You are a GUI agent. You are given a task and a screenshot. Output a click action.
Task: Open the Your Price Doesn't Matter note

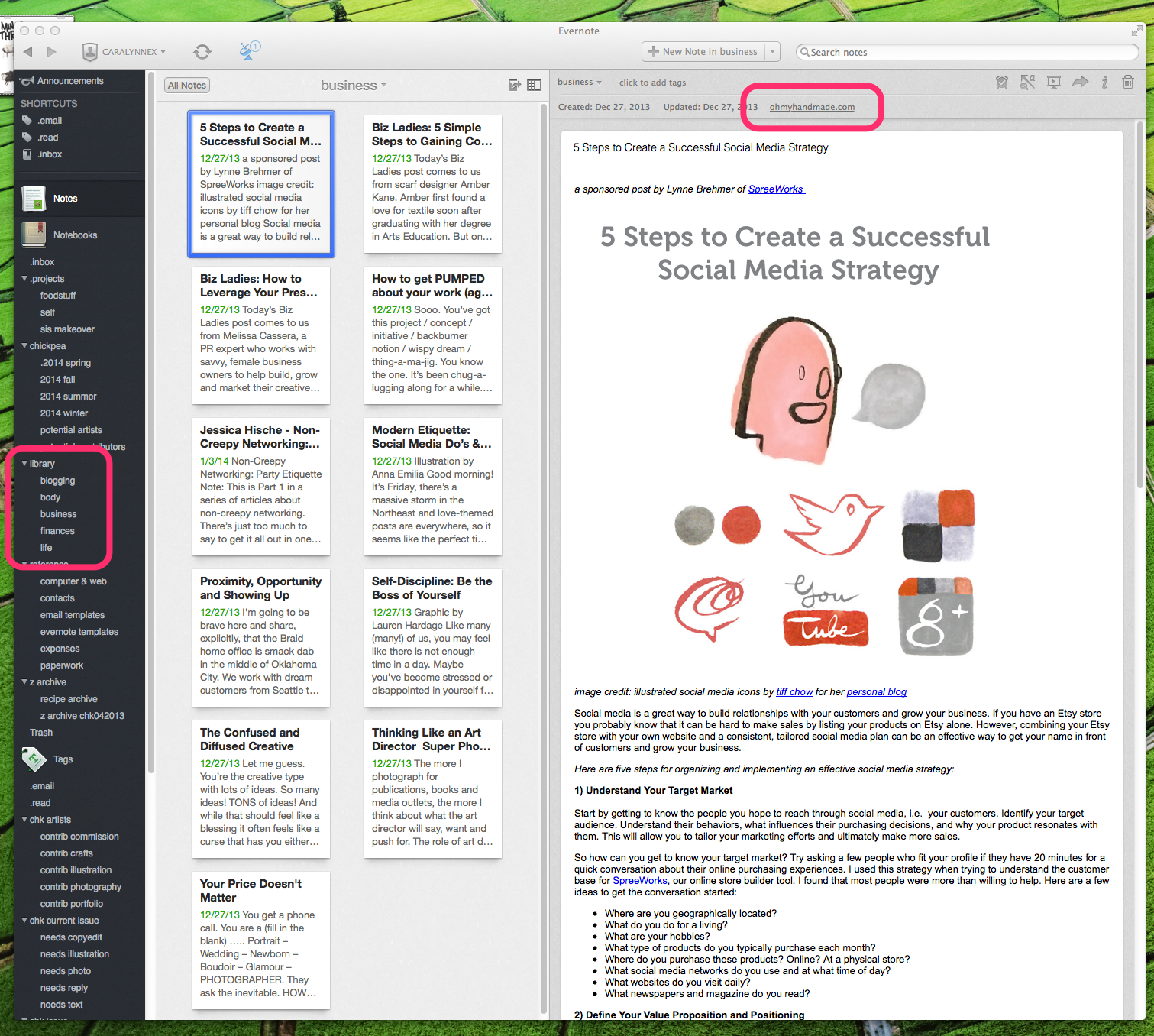tap(261, 940)
